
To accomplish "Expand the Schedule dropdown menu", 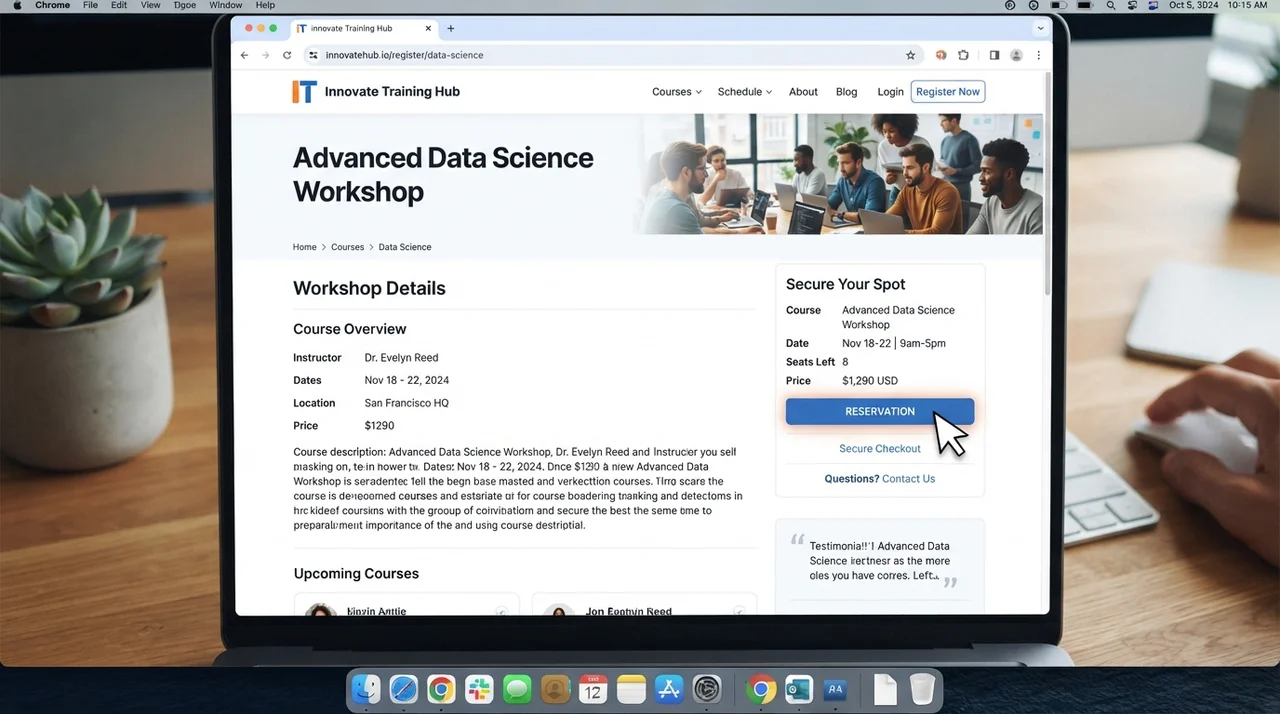I will [745, 92].
